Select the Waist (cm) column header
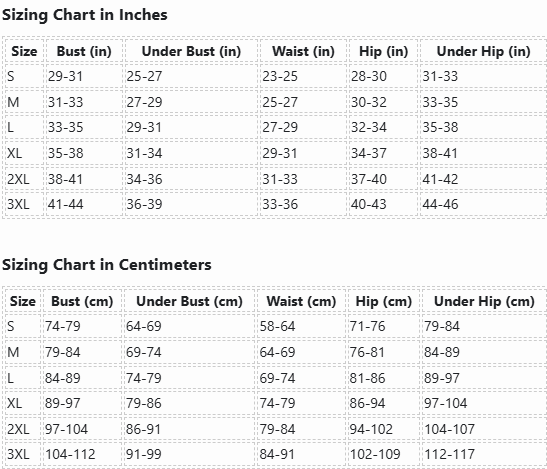The height and width of the screenshot is (469, 547). [301, 301]
